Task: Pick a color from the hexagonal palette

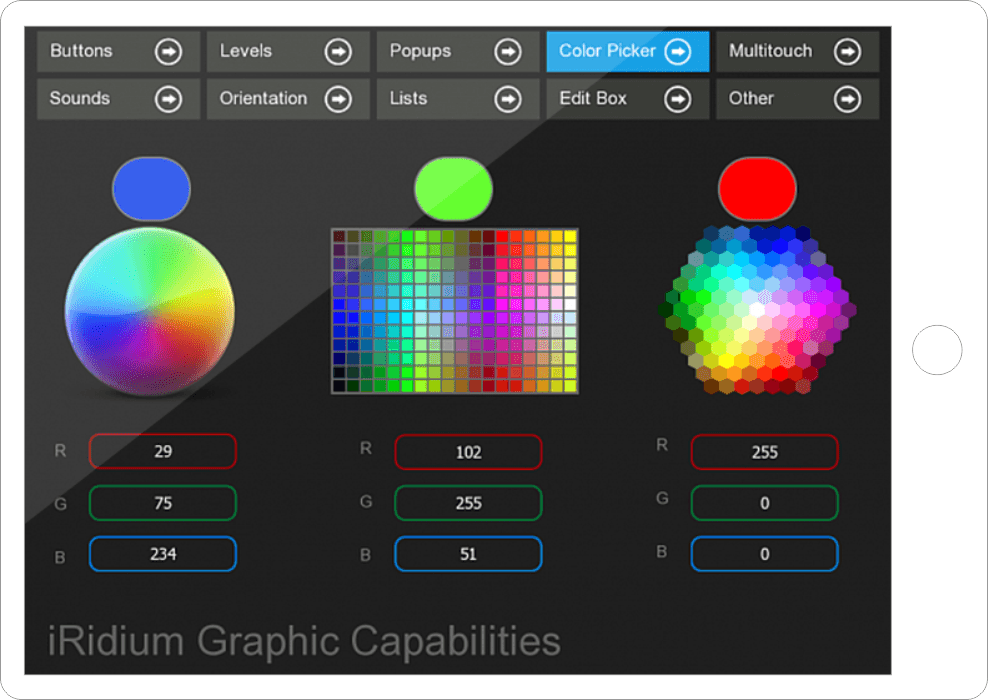Action: coord(760,310)
